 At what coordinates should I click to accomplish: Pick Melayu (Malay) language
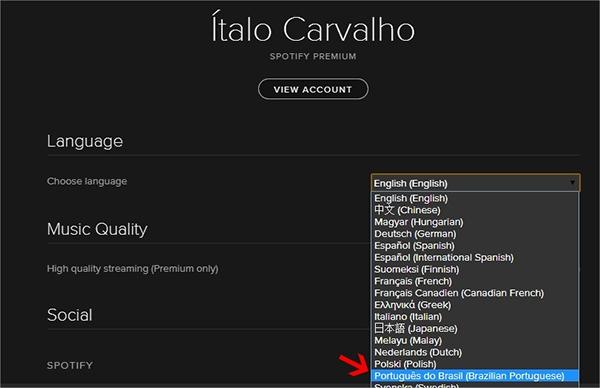pyautogui.click(x=474, y=341)
